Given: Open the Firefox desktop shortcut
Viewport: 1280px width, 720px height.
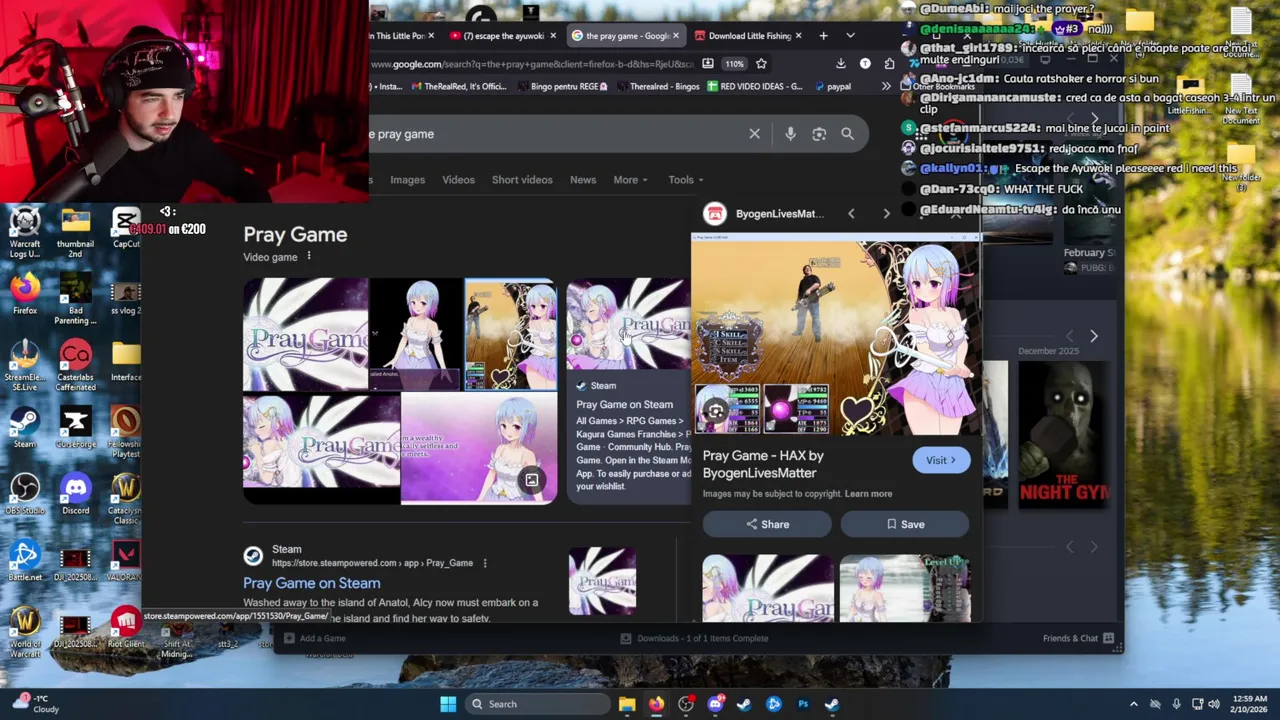Looking at the screenshot, I should tap(25, 294).
